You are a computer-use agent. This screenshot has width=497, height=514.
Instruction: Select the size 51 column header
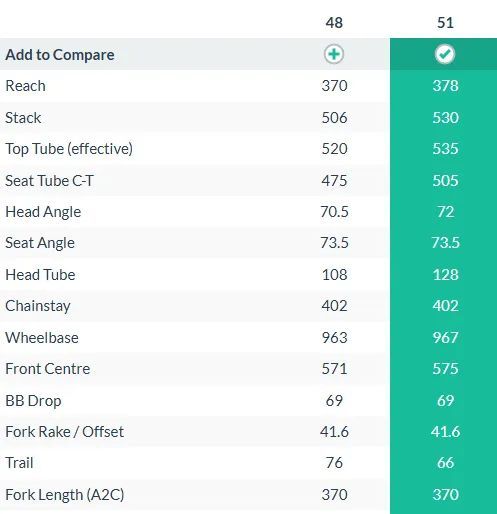click(x=445, y=23)
